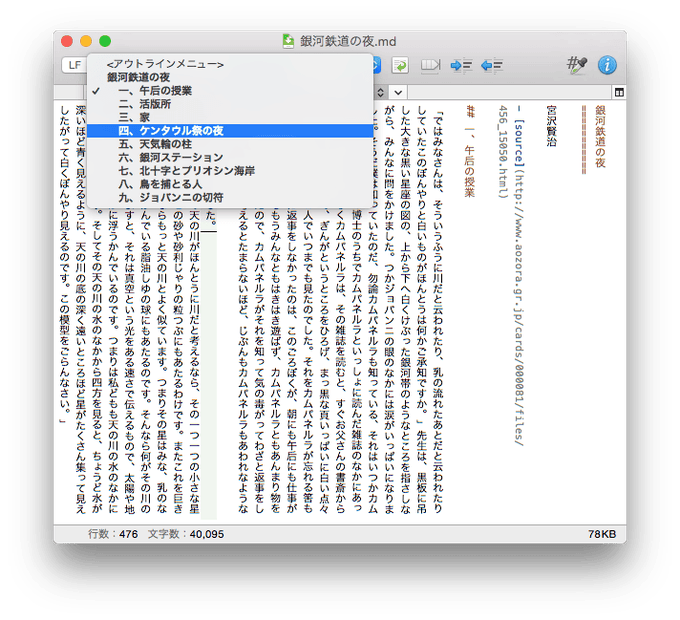Jump to next outline item chevron

click(x=398, y=92)
